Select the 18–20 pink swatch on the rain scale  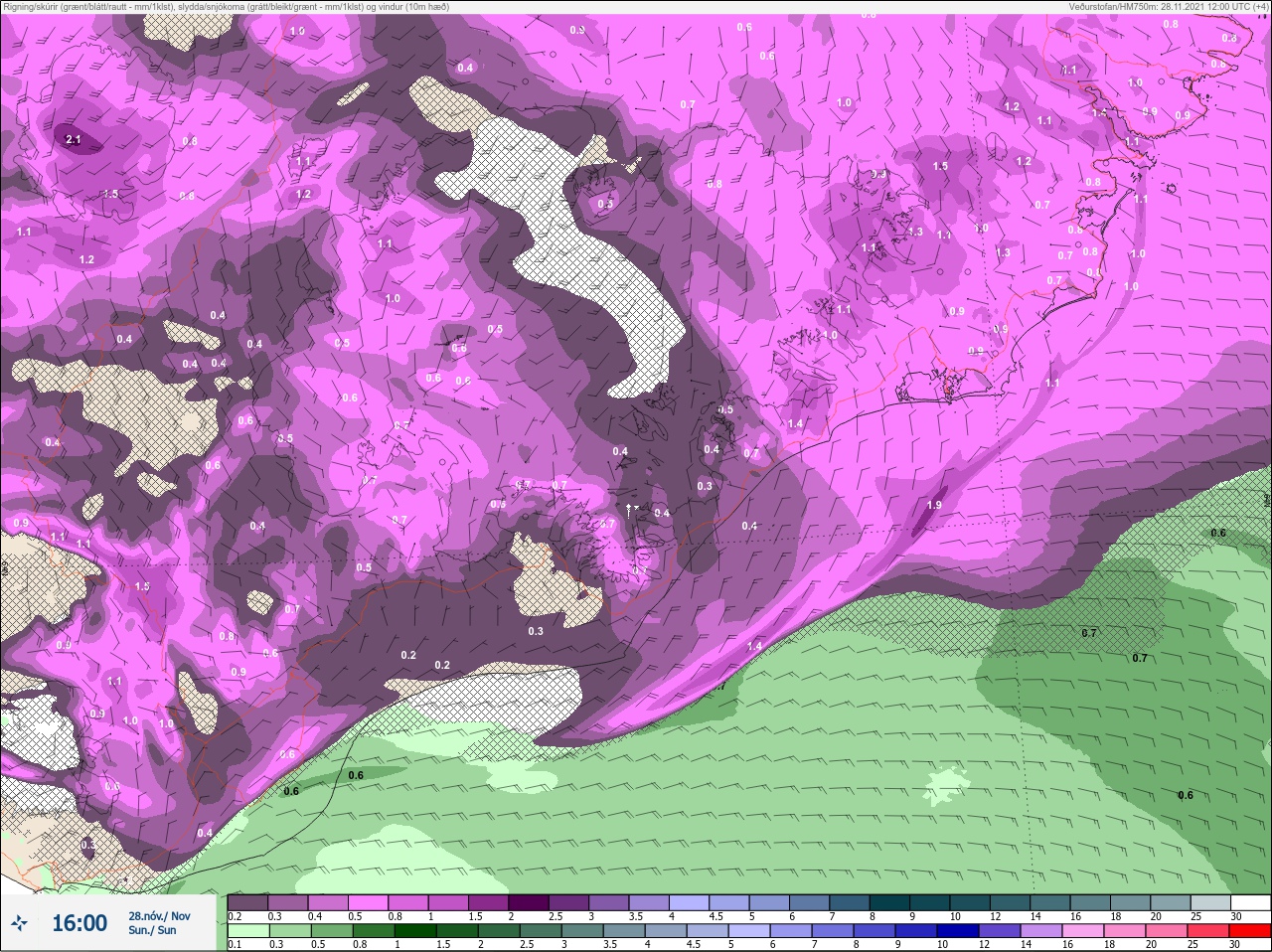[x=1124, y=931]
